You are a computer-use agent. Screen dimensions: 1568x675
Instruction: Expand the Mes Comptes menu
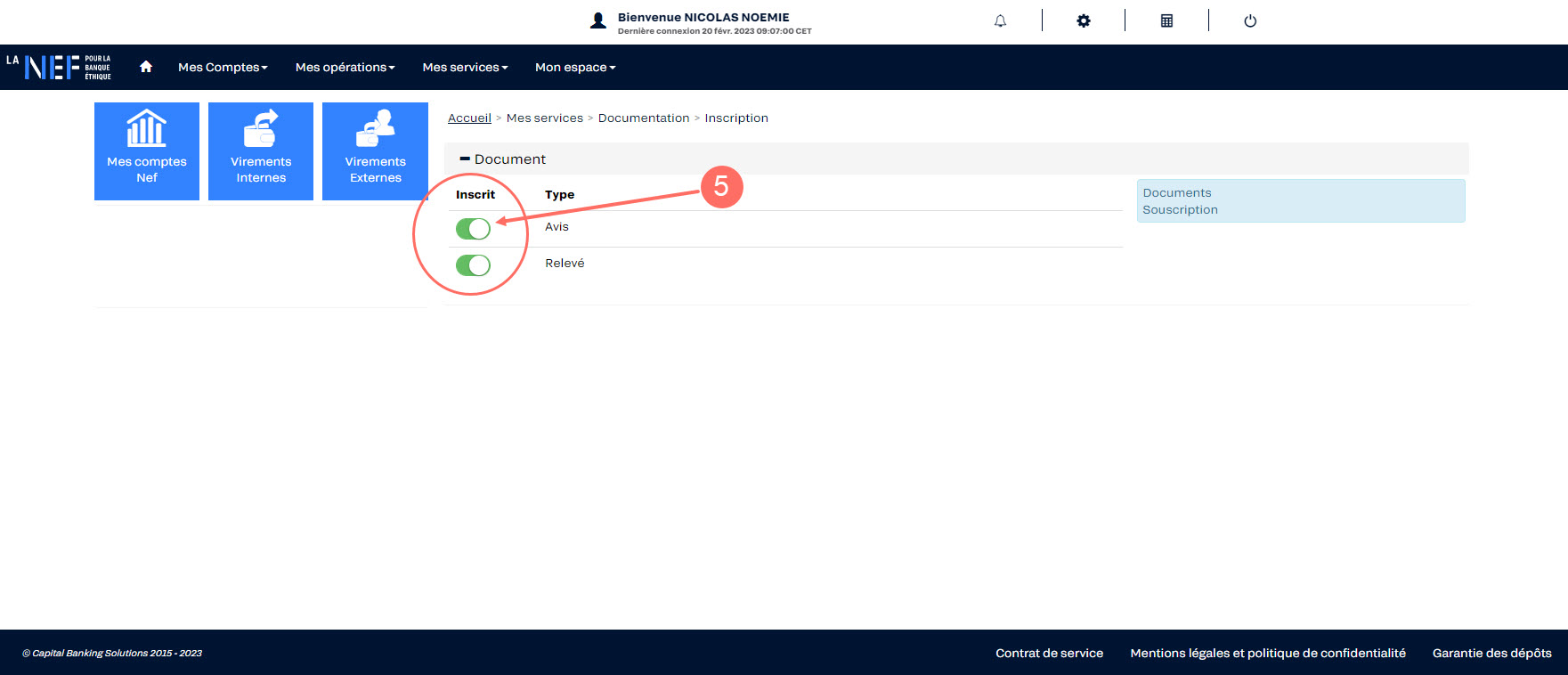click(x=223, y=68)
